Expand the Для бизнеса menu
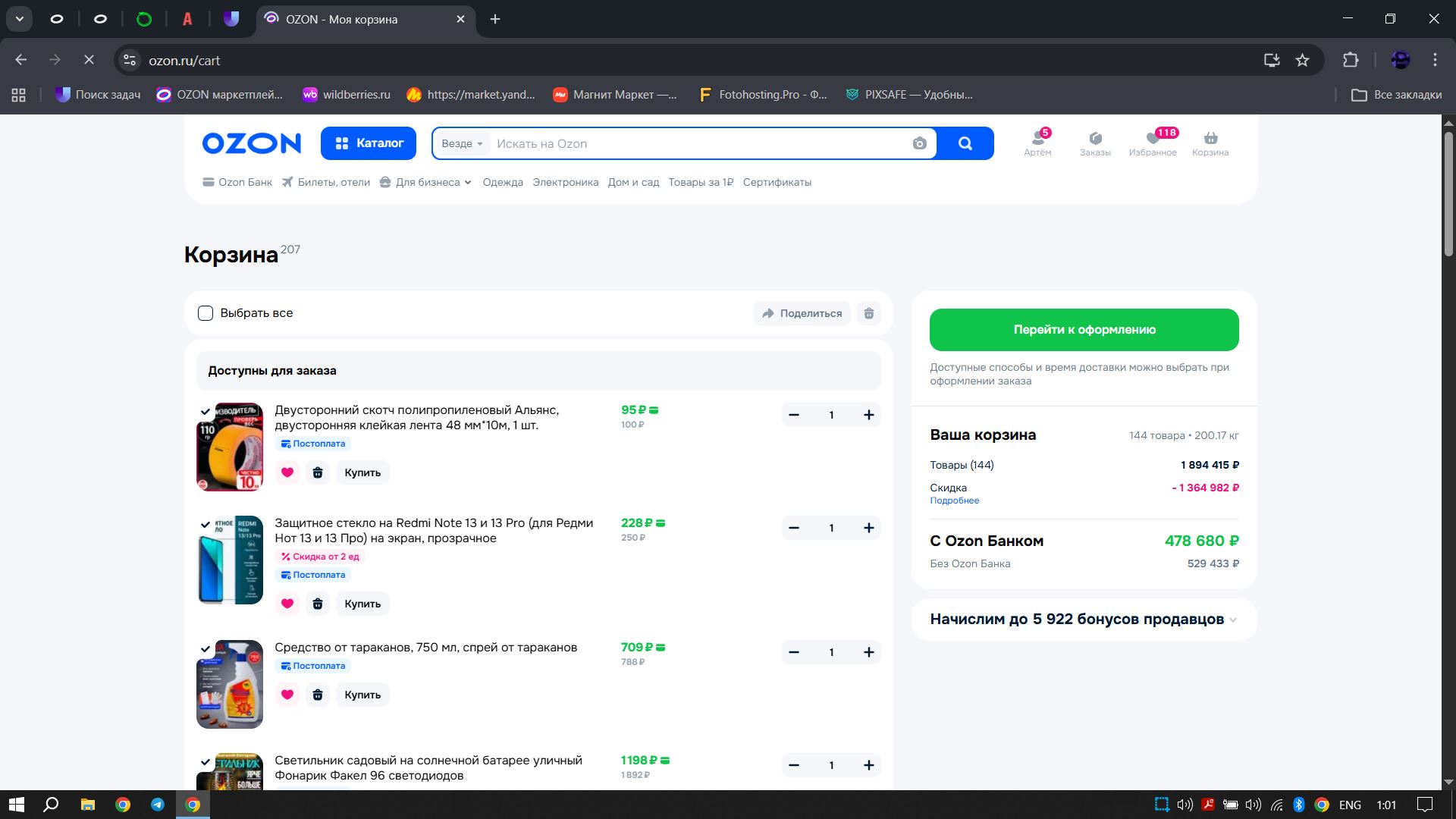 pos(427,182)
